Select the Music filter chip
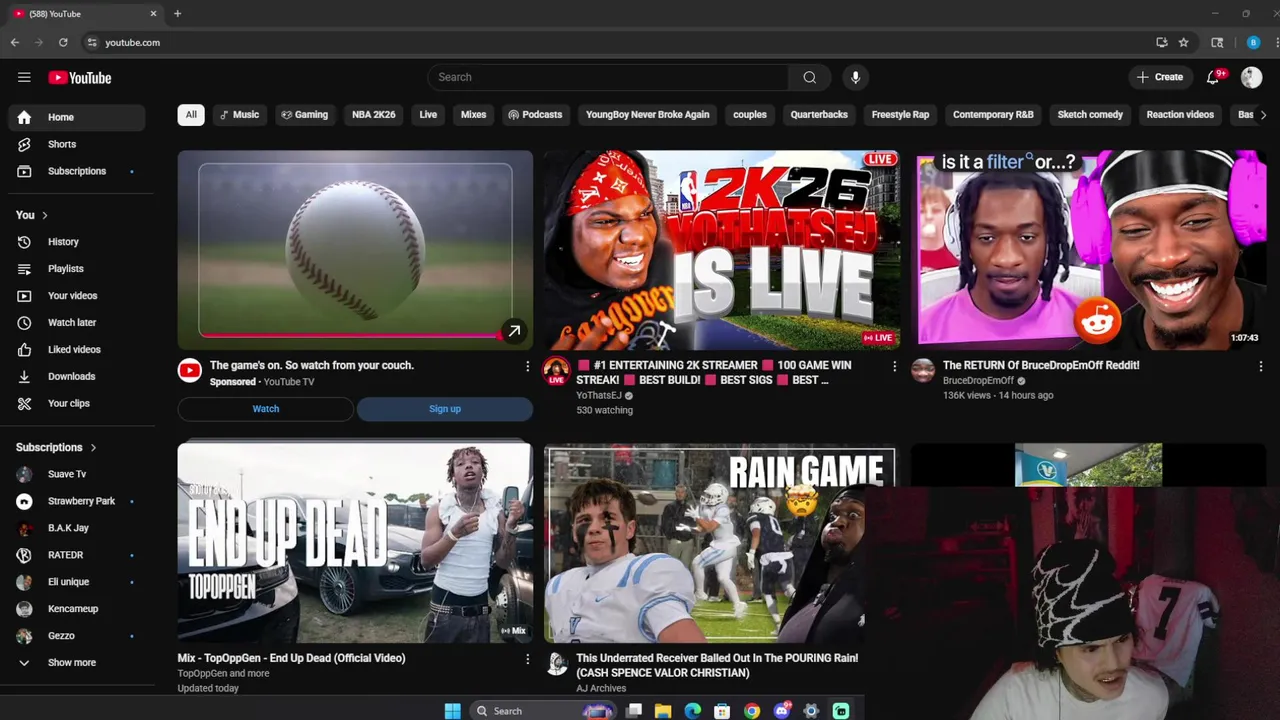Image resolution: width=1280 pixels, height=720 pixels. 239,115
